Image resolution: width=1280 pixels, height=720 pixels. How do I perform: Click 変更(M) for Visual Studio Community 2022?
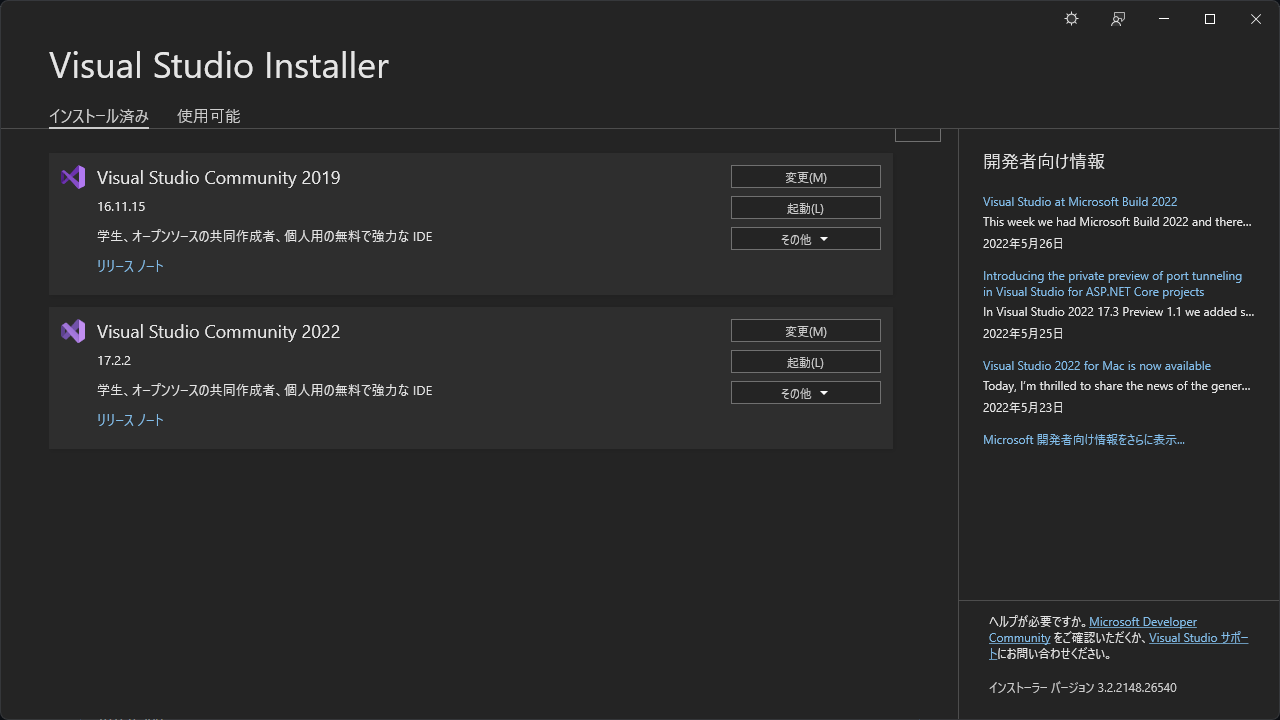[x=805, y=330]
